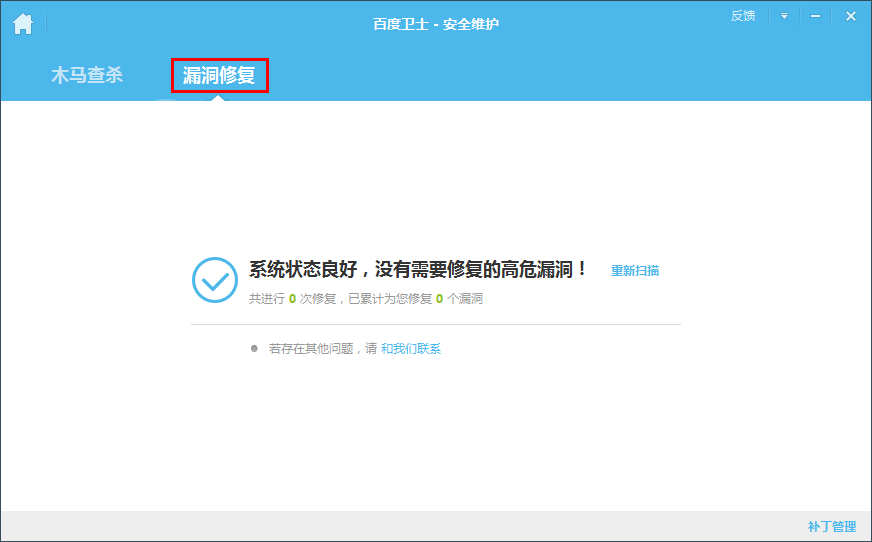Switch to the 木马查杀 tab
872x542 pixels.
point(87,75)
